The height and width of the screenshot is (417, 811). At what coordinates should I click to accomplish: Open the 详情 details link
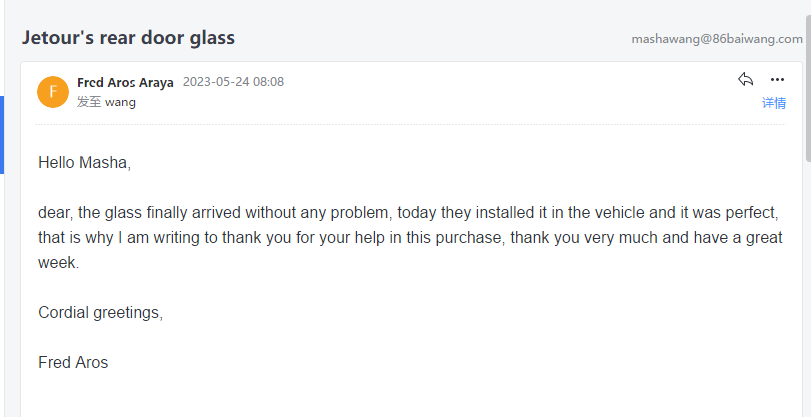pos(773,103)
